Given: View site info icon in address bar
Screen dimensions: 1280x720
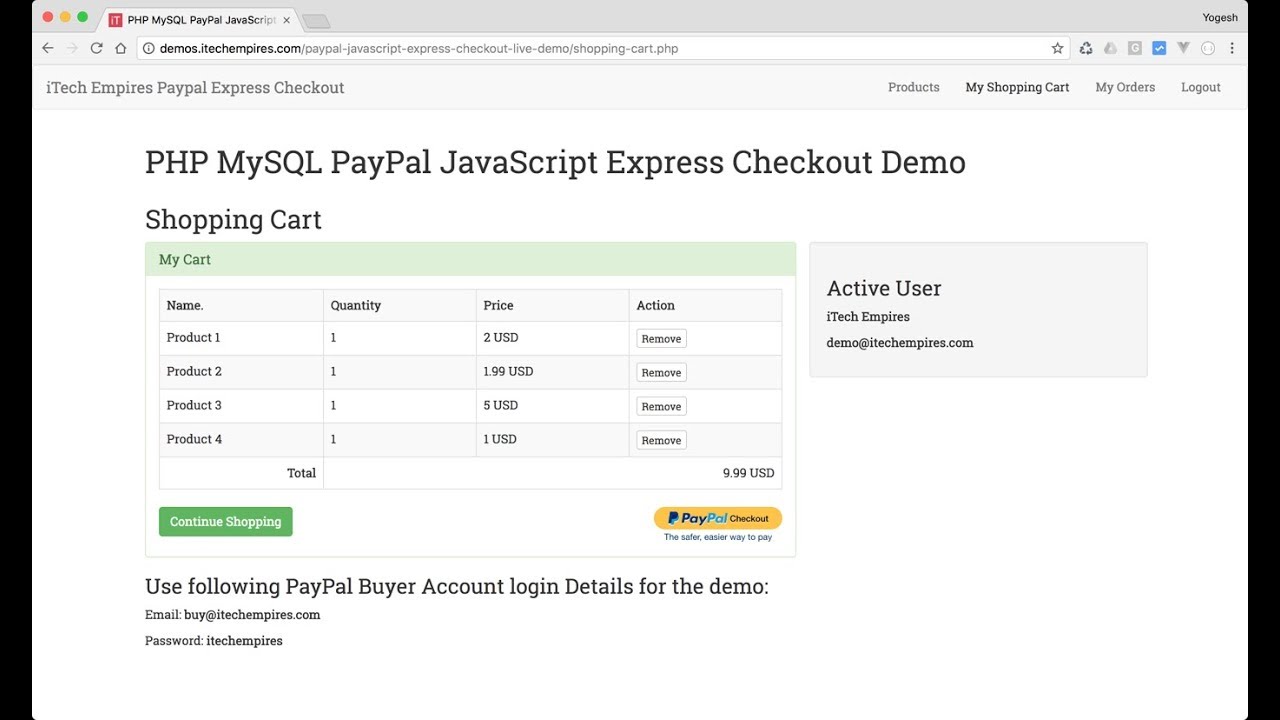Looking at the screenshot, I should (148, 48).
